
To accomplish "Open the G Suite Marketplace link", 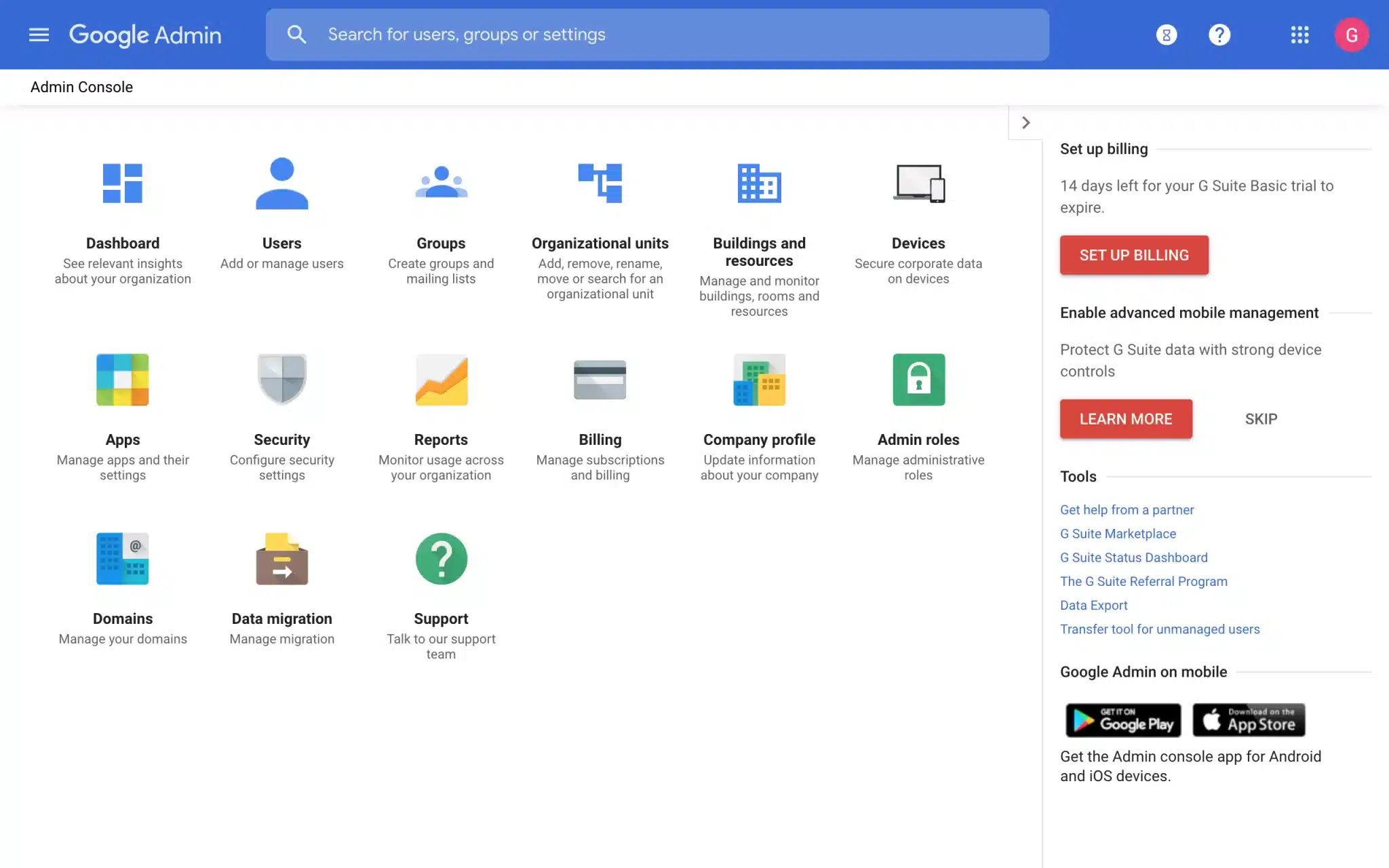I will click(x=1118, y=534).
